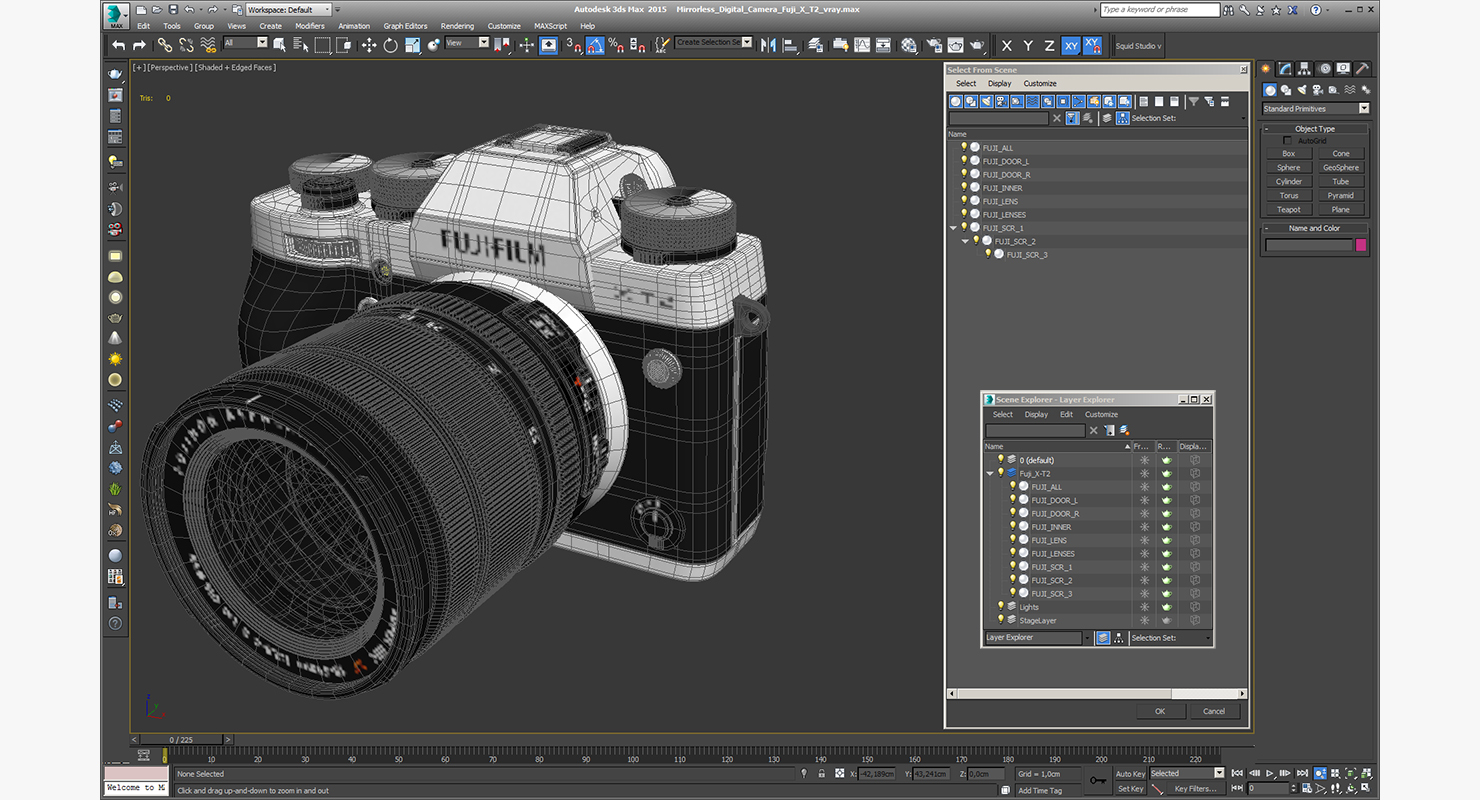The image size is (1480, 800).
Task: Click the Redo arrow in main toolbar
Action: (x=139, y=45)
